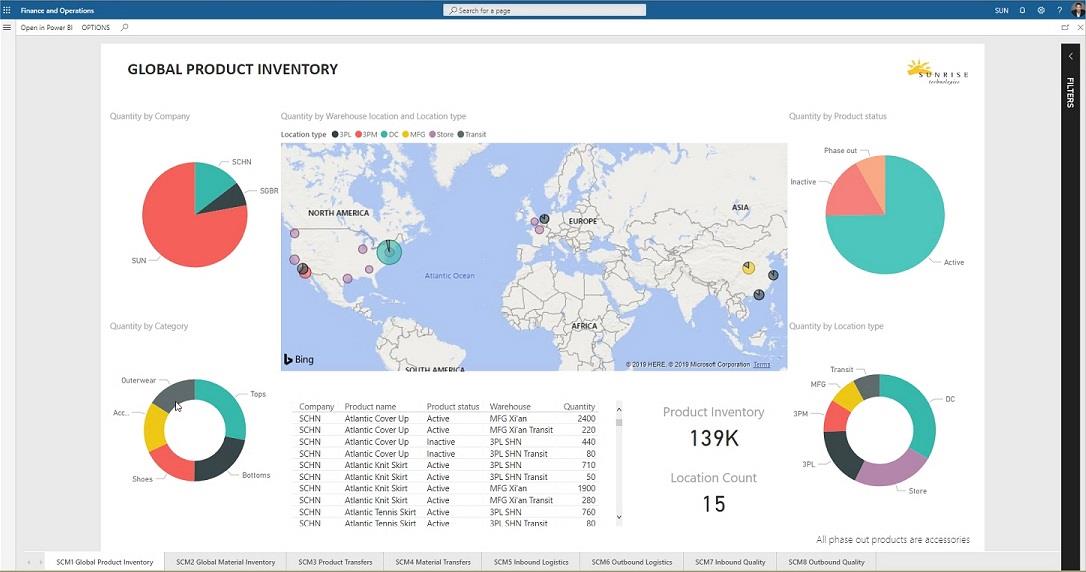
Task: Click the search magnifier in the action bar
Action: [125, 28]
